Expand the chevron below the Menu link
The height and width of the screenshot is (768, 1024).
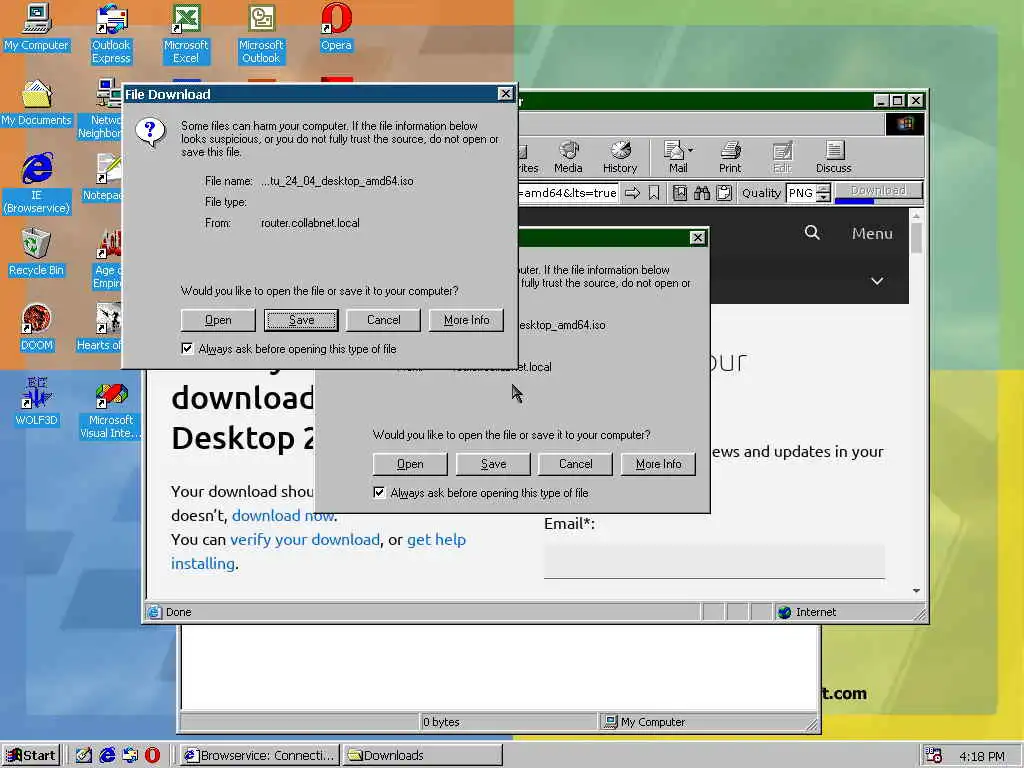[x=877, y=281]
